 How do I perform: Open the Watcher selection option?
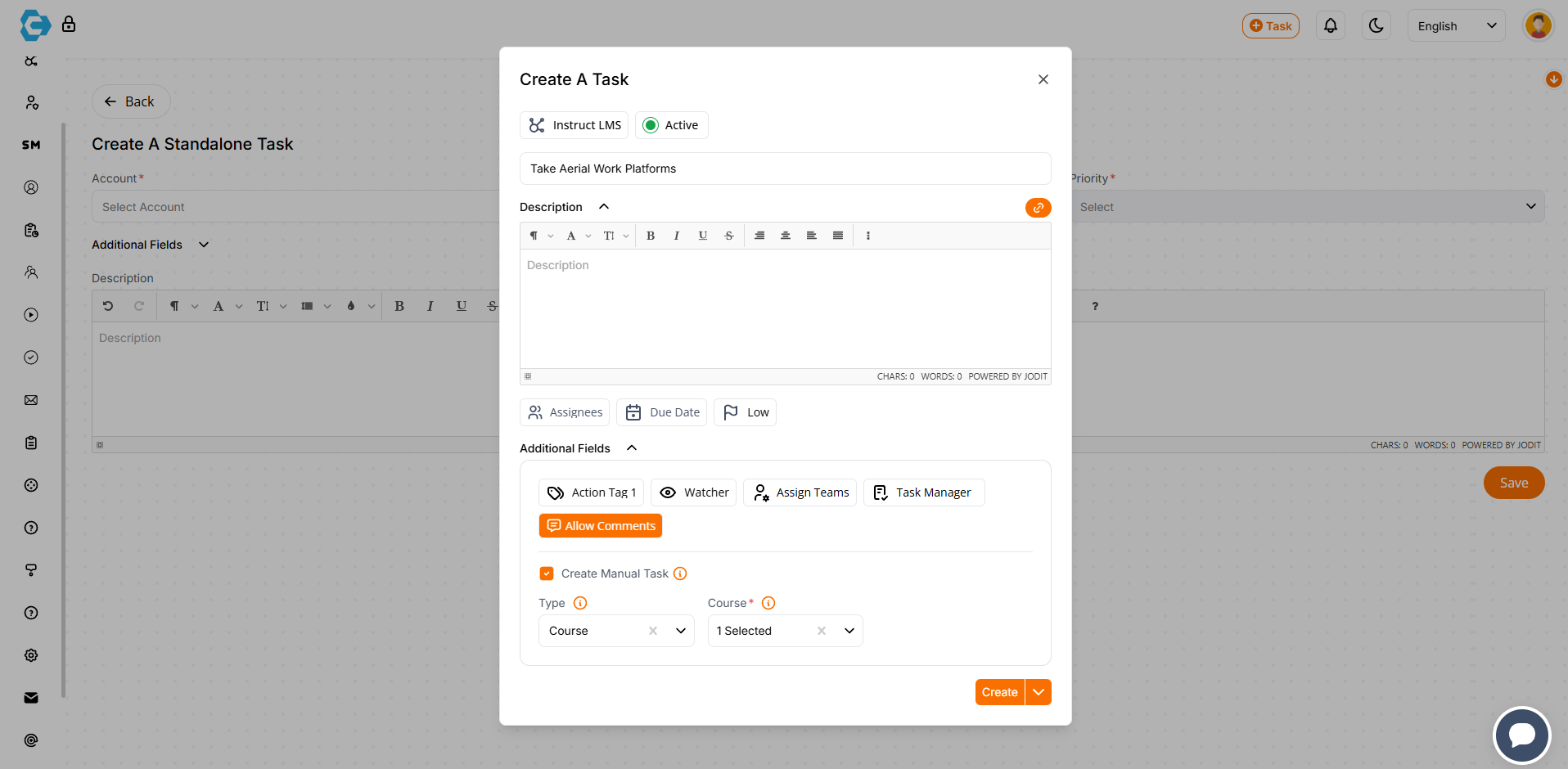click(x=694, y=492)
